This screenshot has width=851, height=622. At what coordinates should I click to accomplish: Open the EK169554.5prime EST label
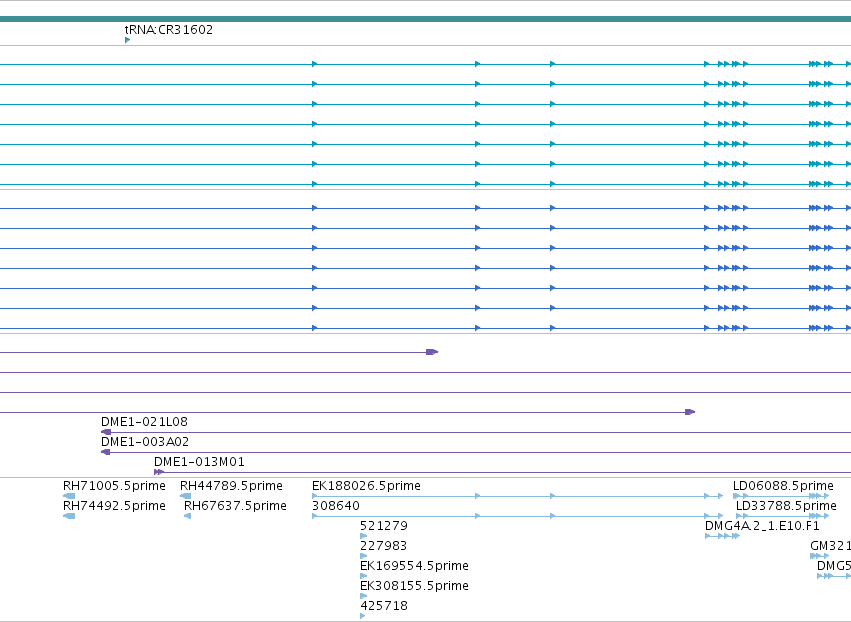414,566
